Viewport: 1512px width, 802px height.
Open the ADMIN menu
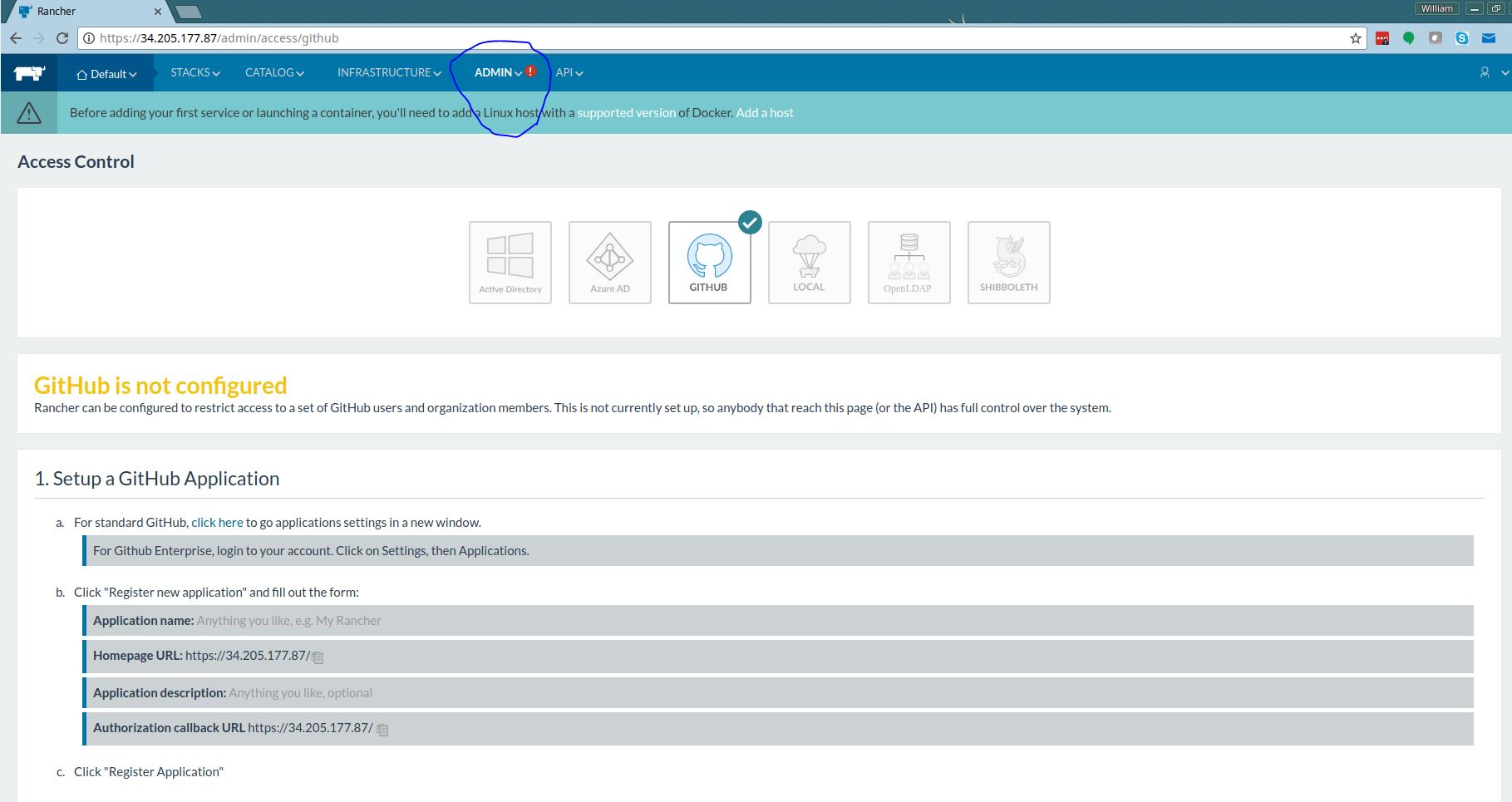(x=498, y=72)
